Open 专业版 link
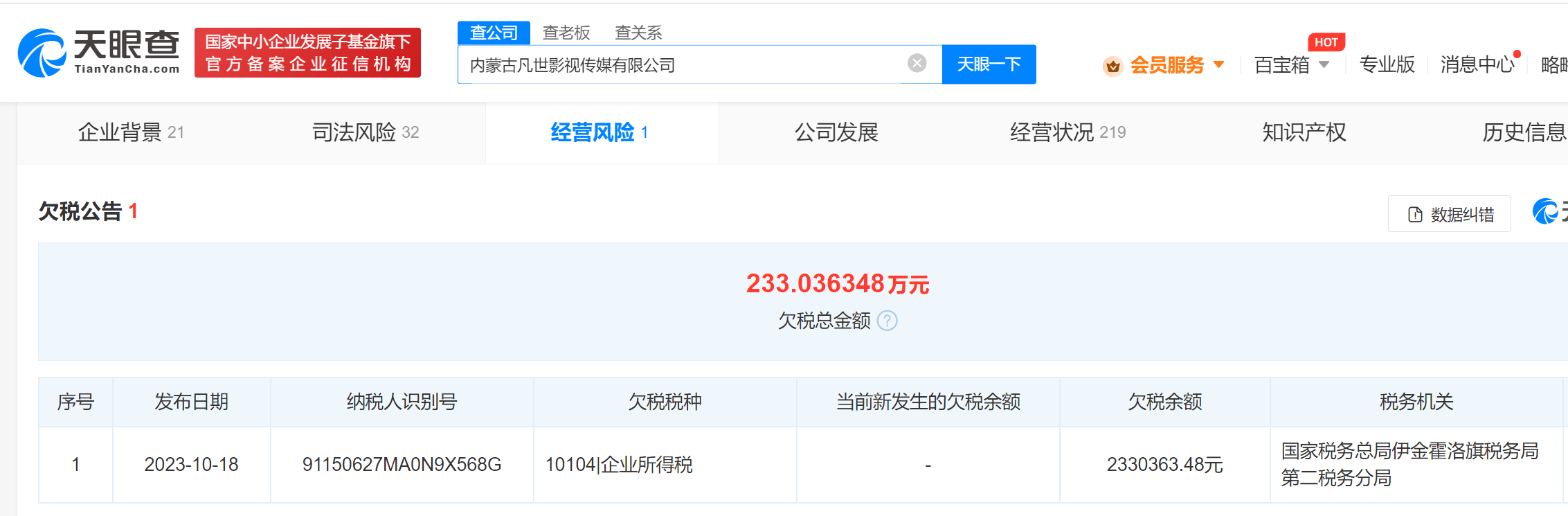Viewport: 1568px width, 516px height. tap(1387, 64)
